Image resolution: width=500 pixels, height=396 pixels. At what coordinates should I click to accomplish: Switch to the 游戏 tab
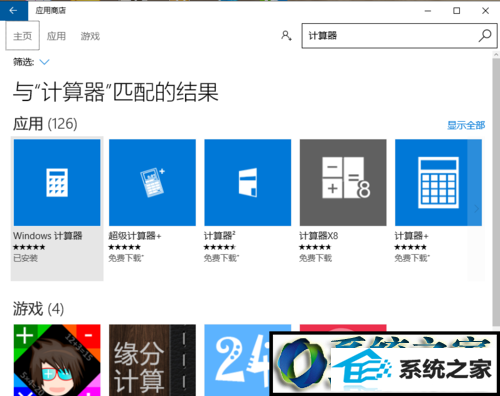pos(90,36)
